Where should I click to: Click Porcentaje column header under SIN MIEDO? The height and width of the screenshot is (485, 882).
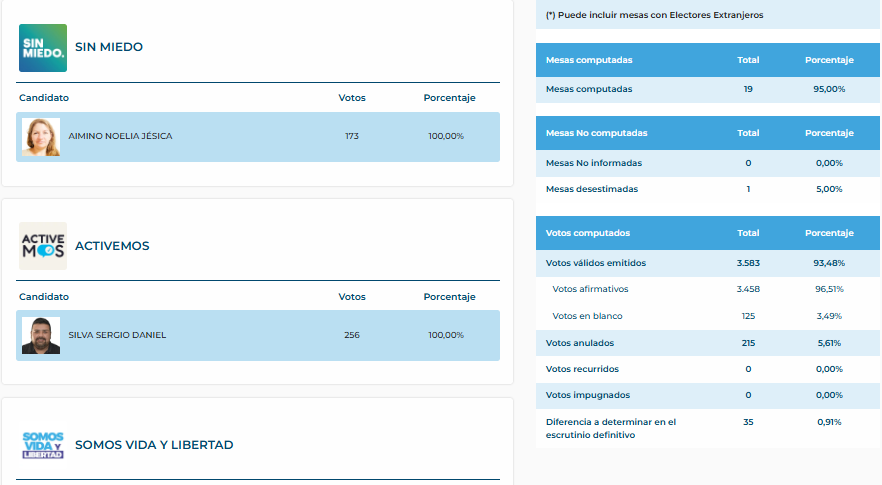click(449, 98)
